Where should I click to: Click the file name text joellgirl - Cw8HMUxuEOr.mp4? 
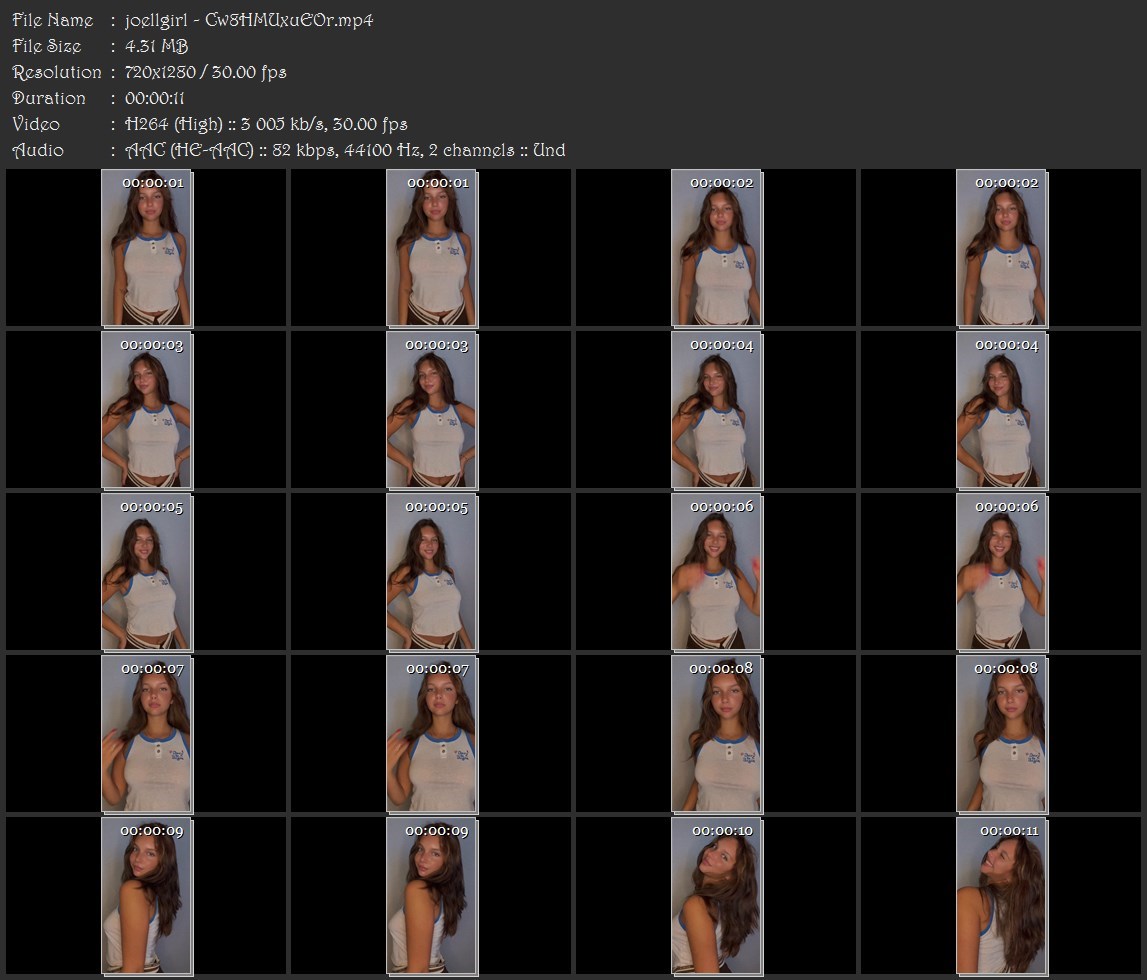pyautogui.click(x=249, y=20)
